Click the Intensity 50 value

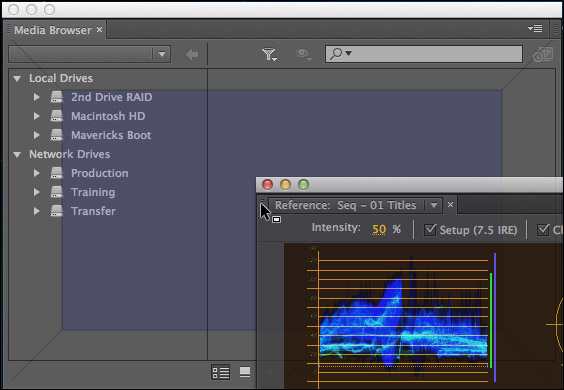379,229
